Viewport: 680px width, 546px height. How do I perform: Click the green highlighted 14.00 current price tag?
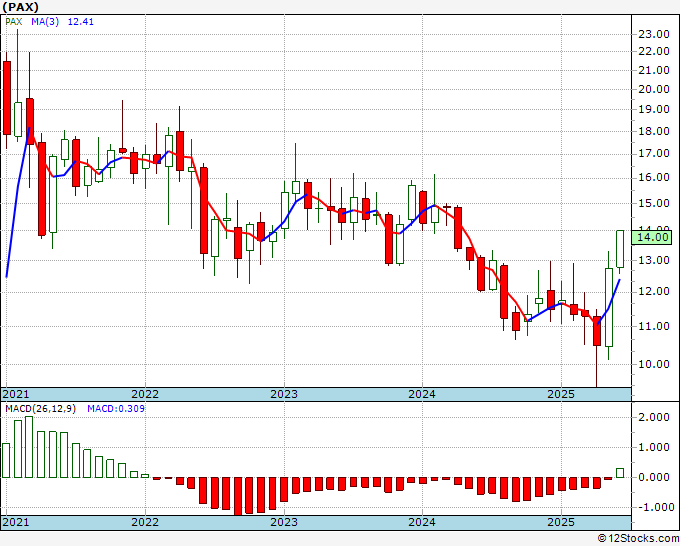pos(651,237)
